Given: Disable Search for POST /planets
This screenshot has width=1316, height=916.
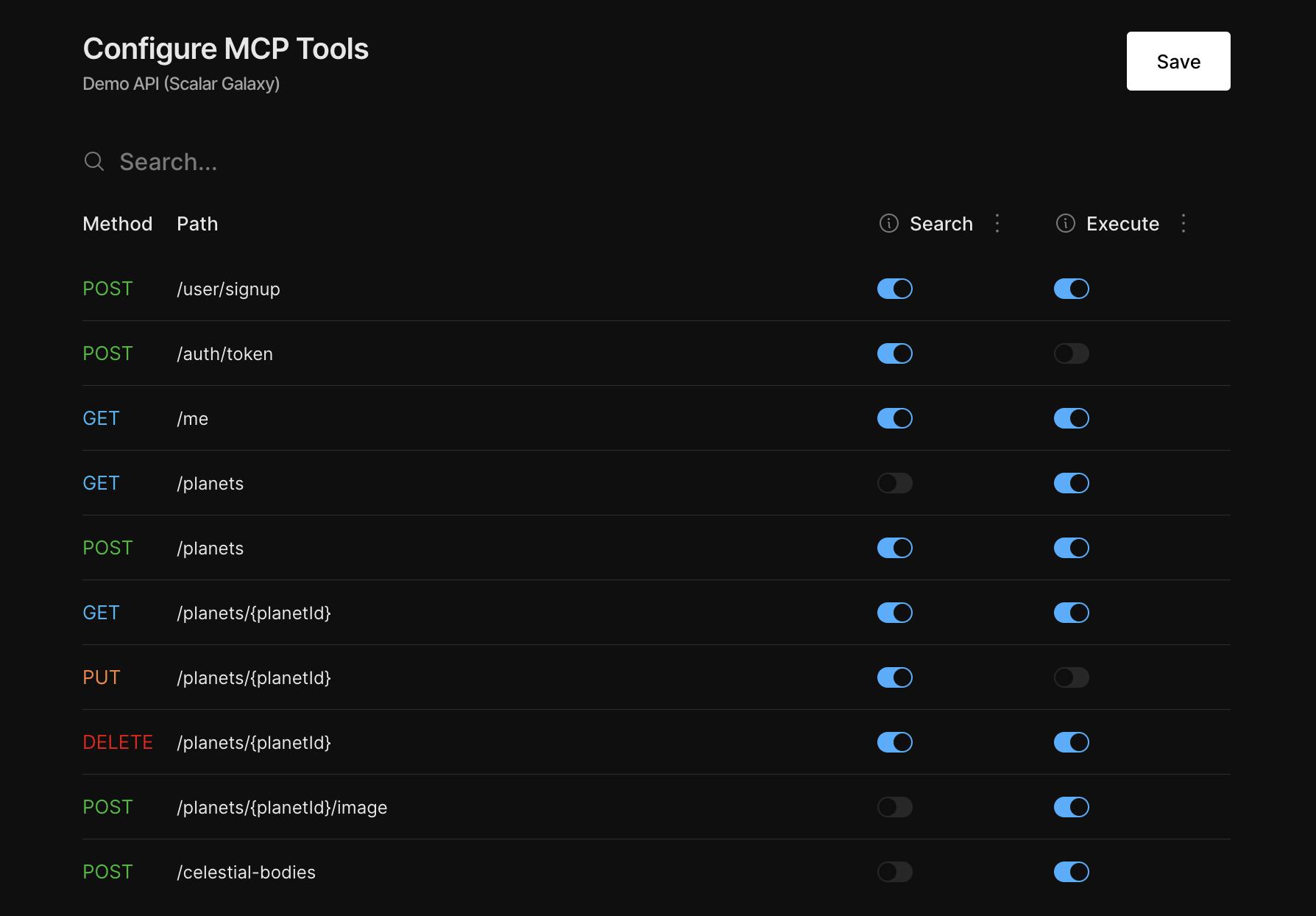Looking at the screenshot, I should click(x=894, y=548).
